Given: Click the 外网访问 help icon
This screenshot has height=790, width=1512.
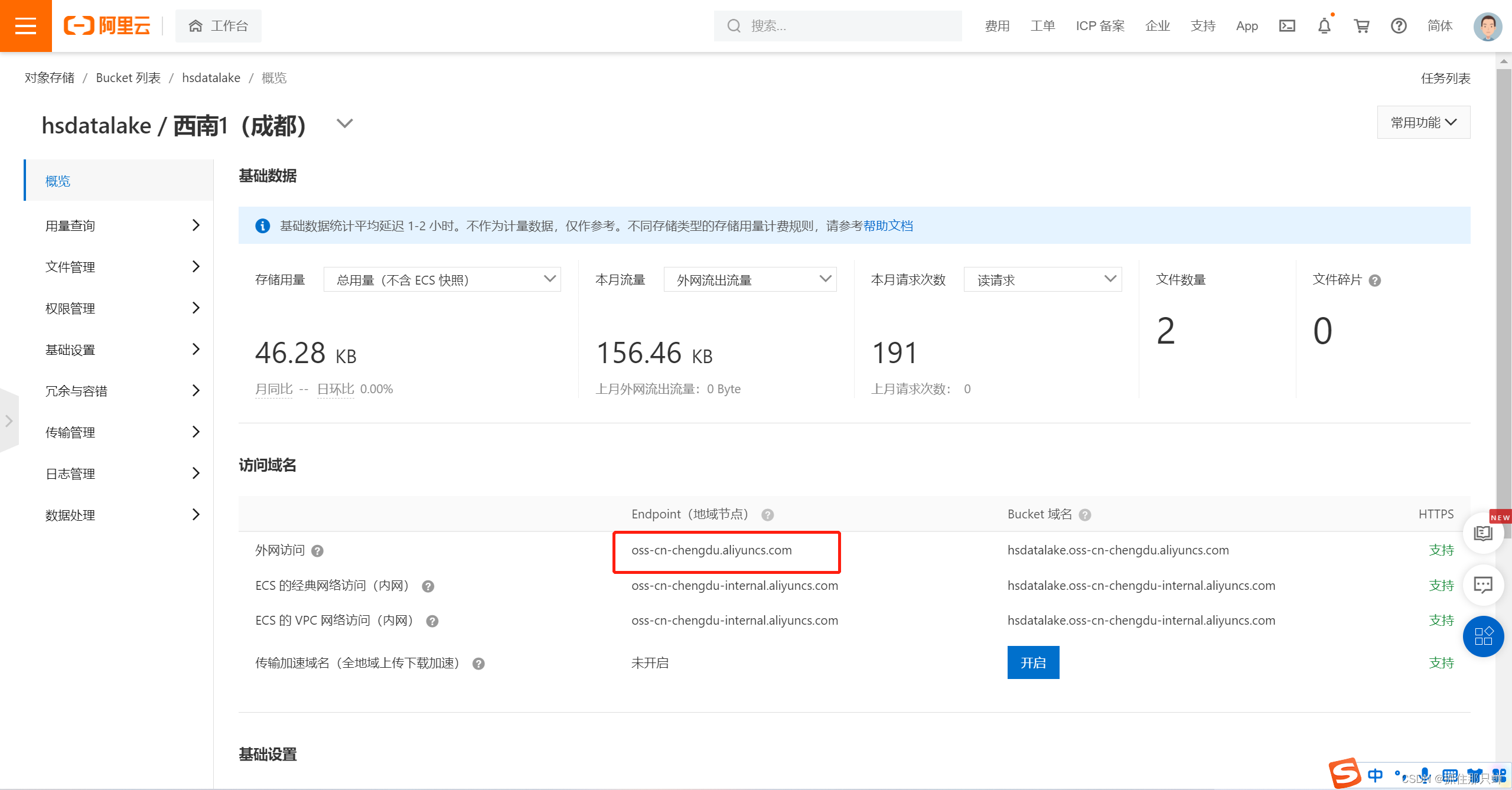Looking at the screenshot, I should coord(317,551).
